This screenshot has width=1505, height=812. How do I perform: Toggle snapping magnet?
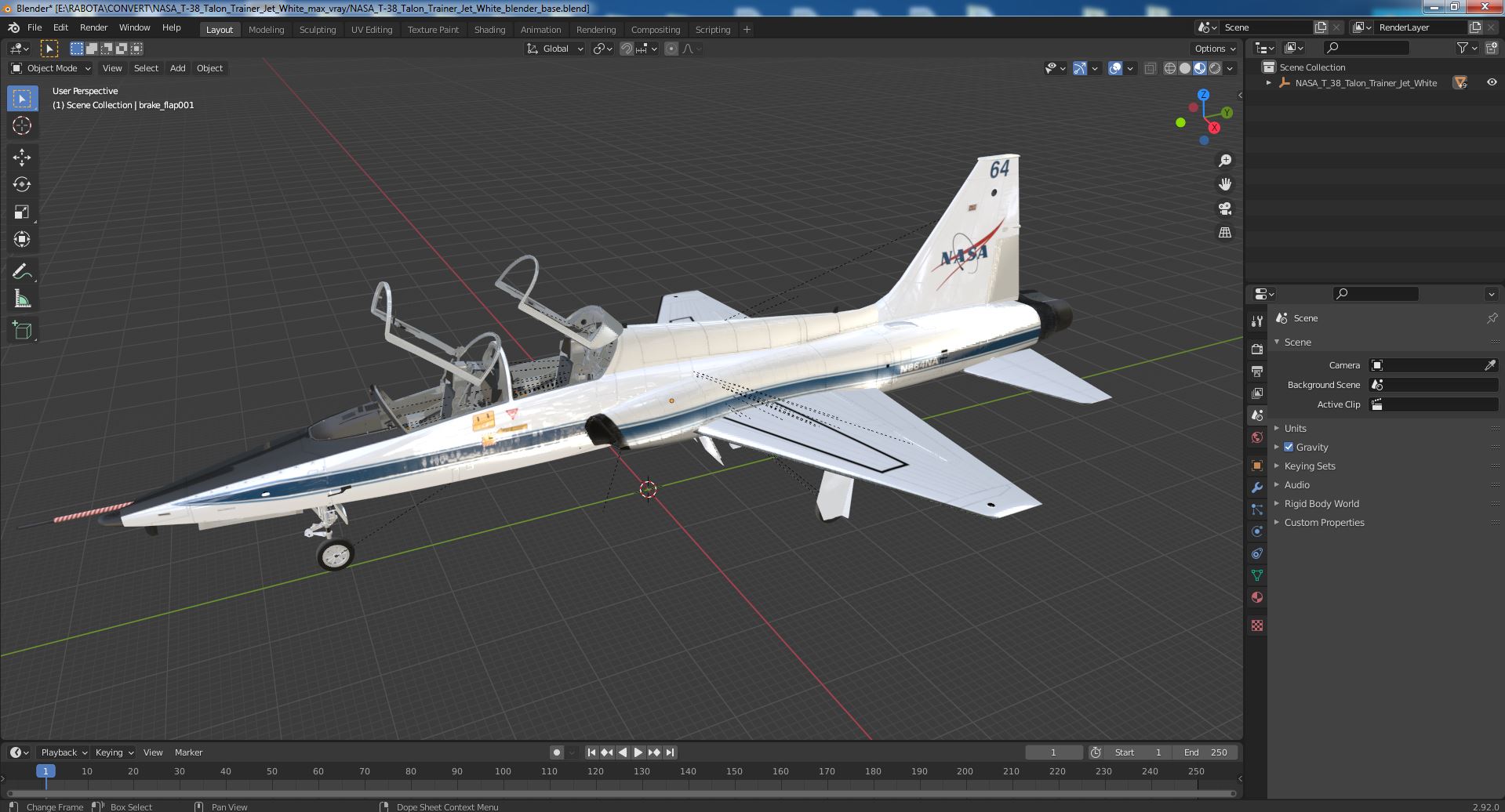pos(626,49)
